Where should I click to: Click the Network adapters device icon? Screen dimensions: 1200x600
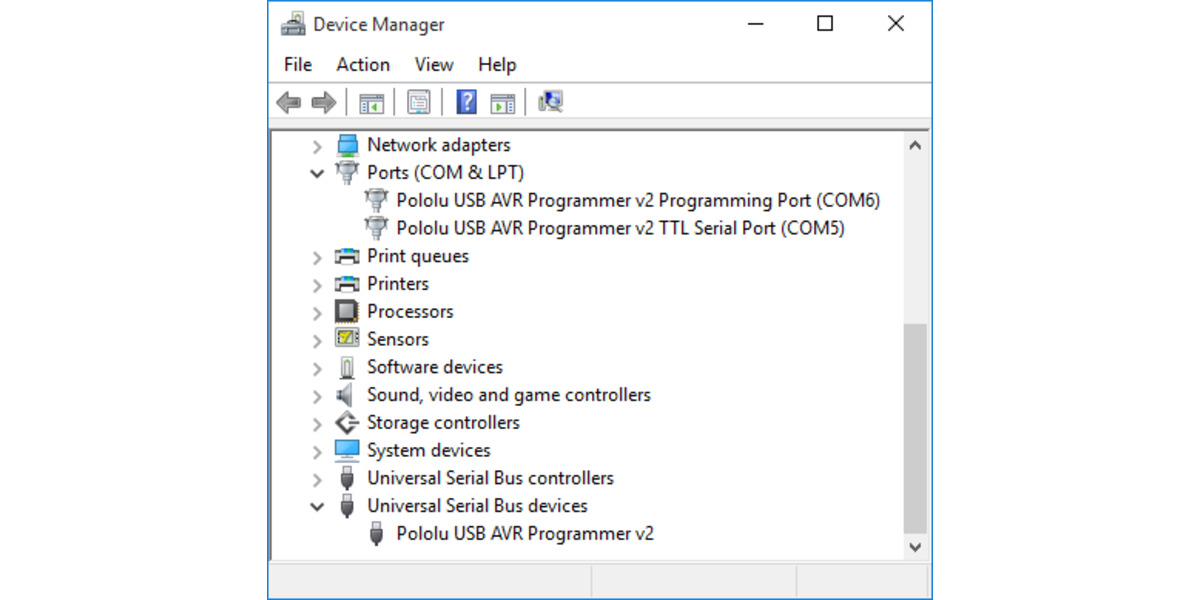pos(347,144)
